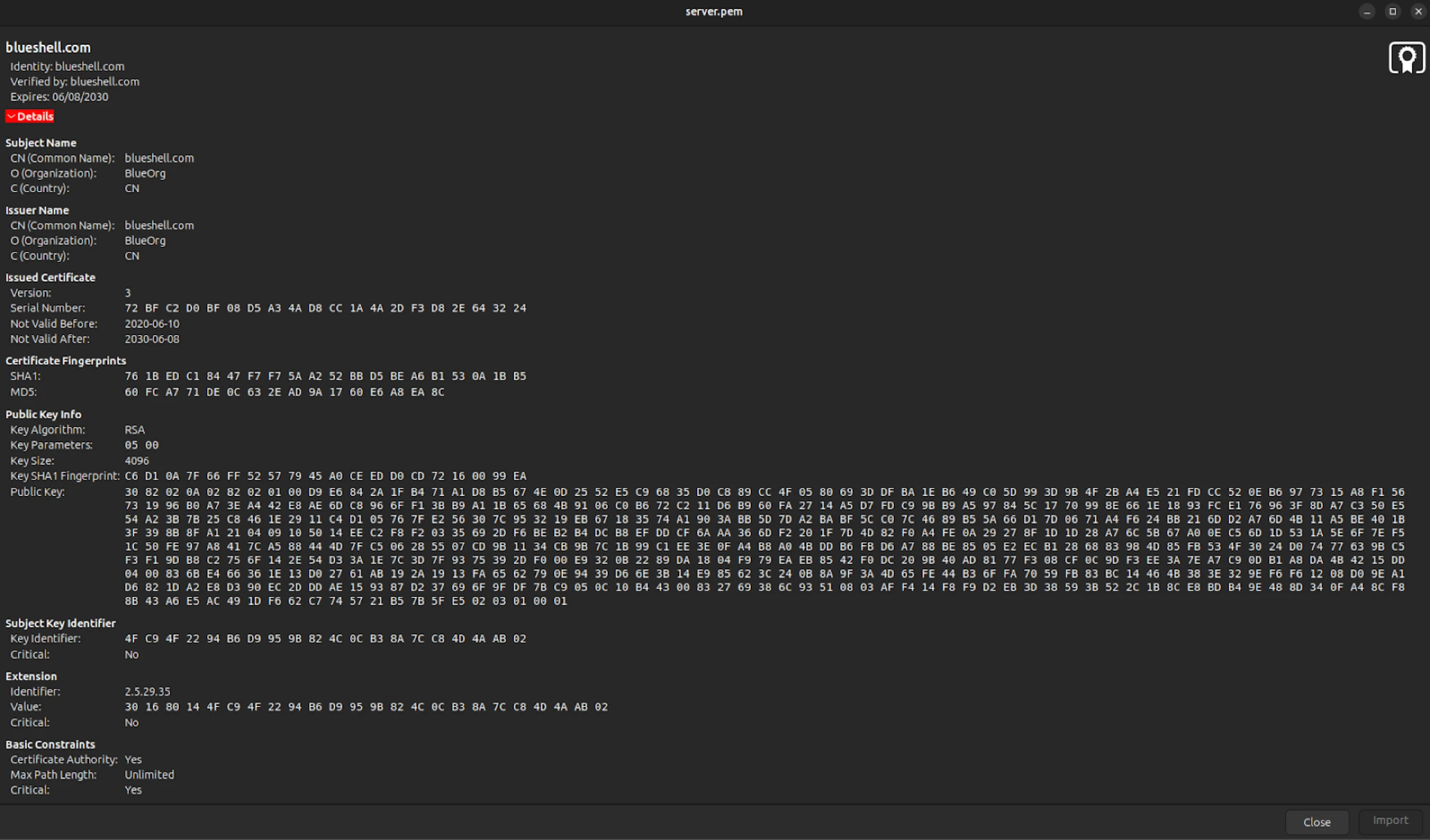The height and width of the screenshot is (840, 1430).
Task: Click the Import button
Action: point(1390,820)
